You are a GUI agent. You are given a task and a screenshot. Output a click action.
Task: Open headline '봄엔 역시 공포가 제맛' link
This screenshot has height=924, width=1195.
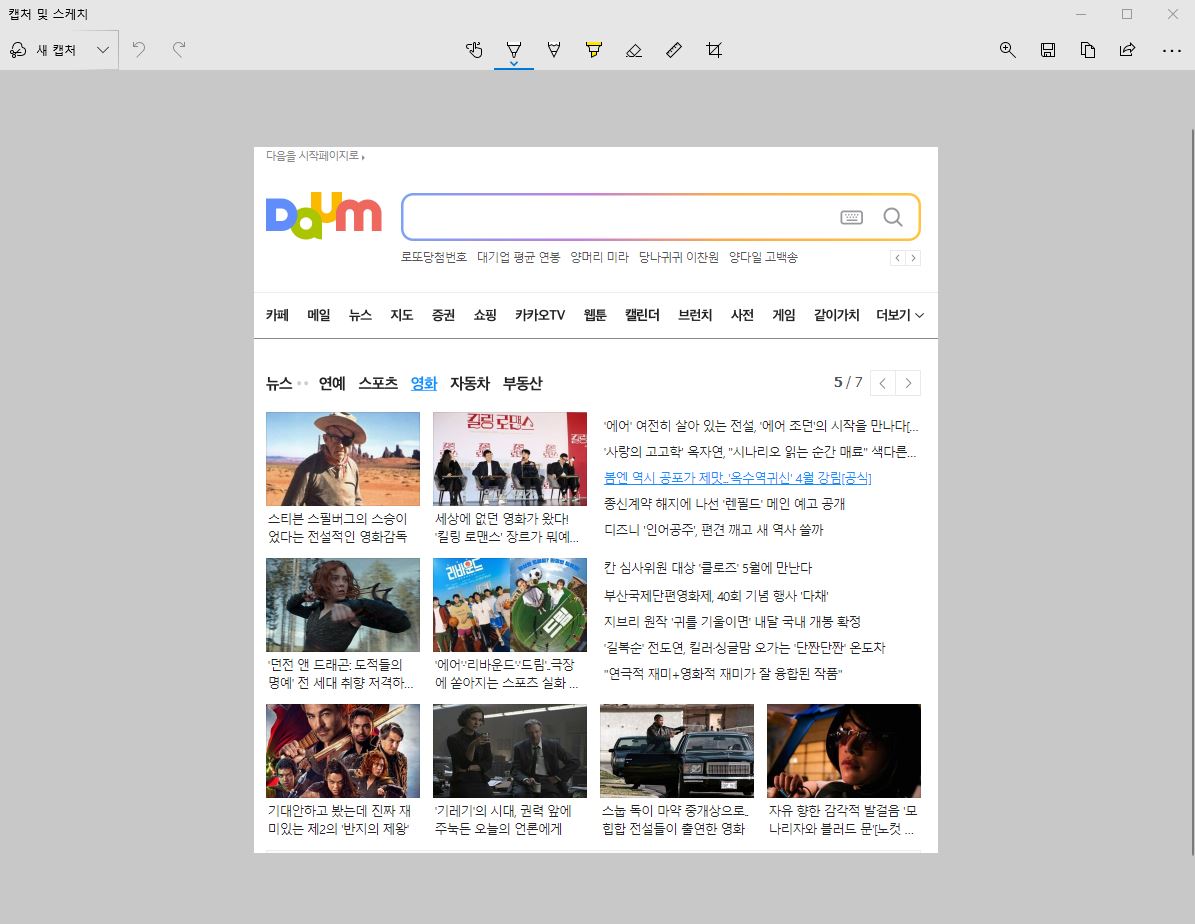tap(738, 478)
